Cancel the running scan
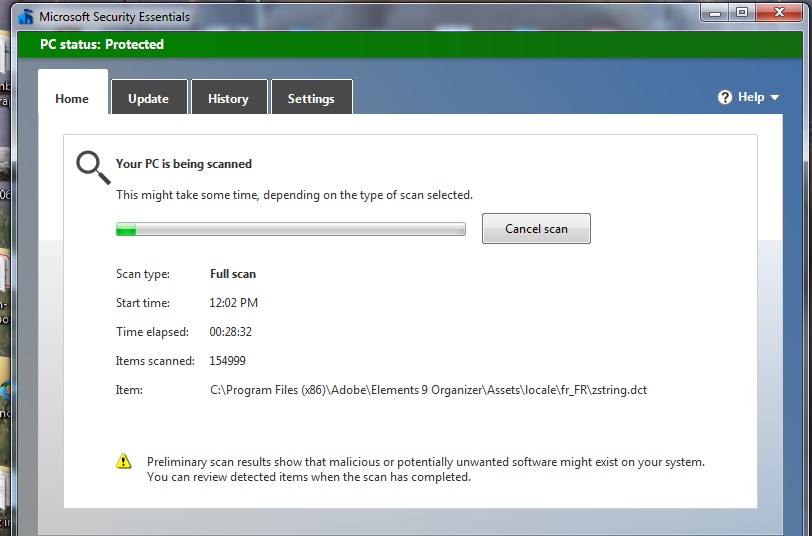This screenshot has width=812, height=536. pyautogui.click(x=536, y=228)
